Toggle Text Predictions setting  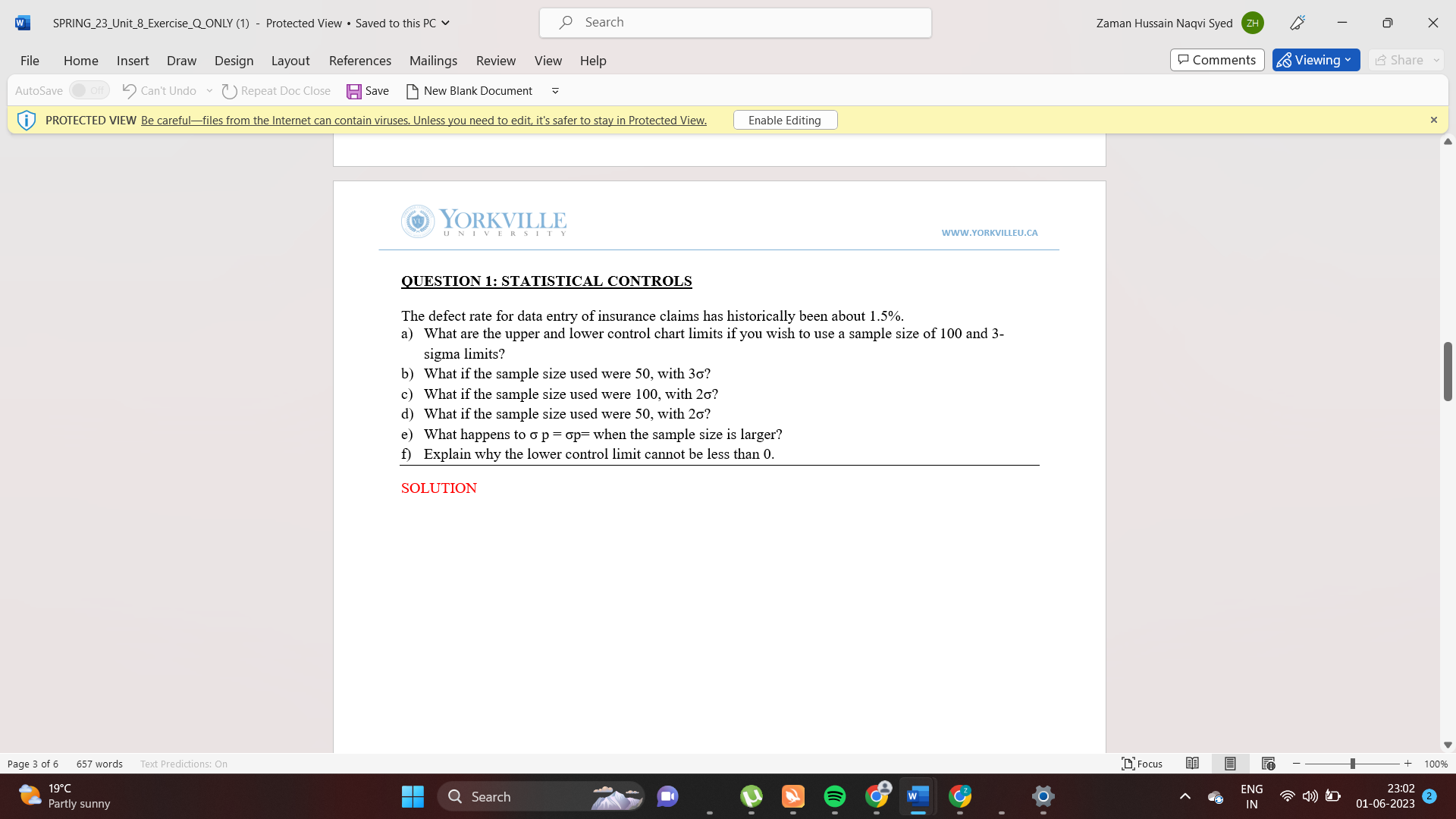(x=183, y=764)
